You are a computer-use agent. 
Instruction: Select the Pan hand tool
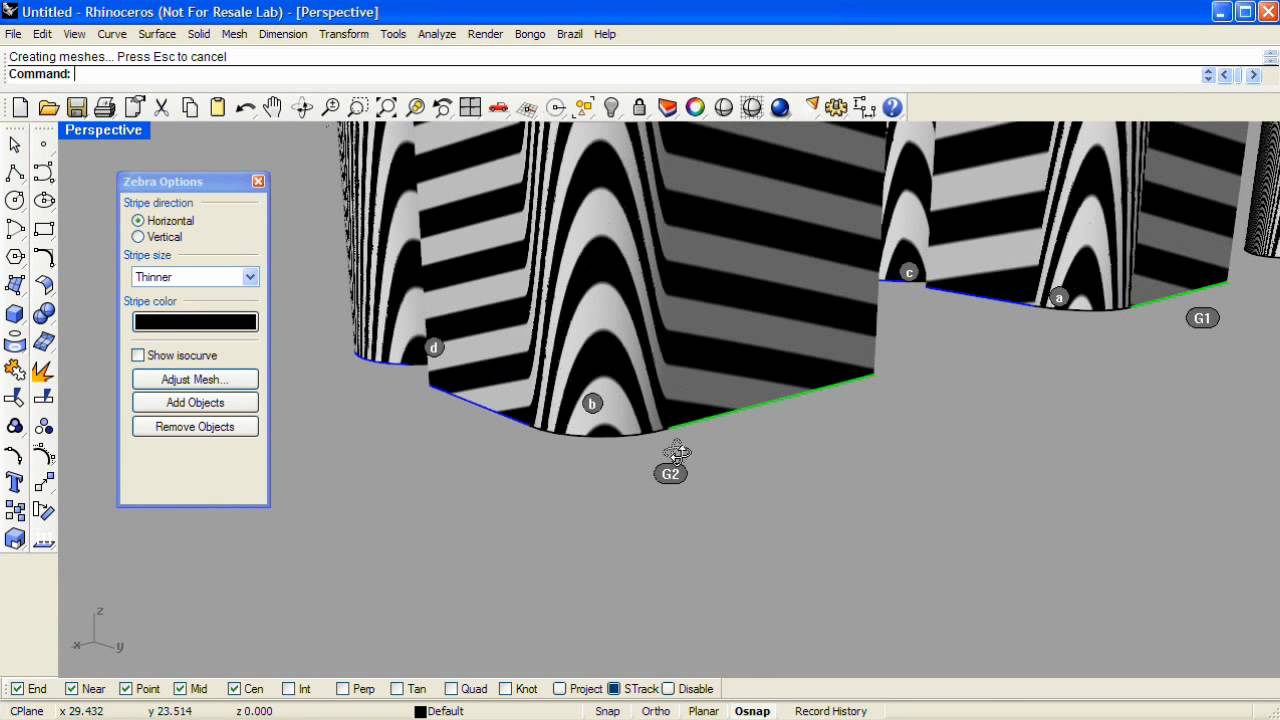273,107
